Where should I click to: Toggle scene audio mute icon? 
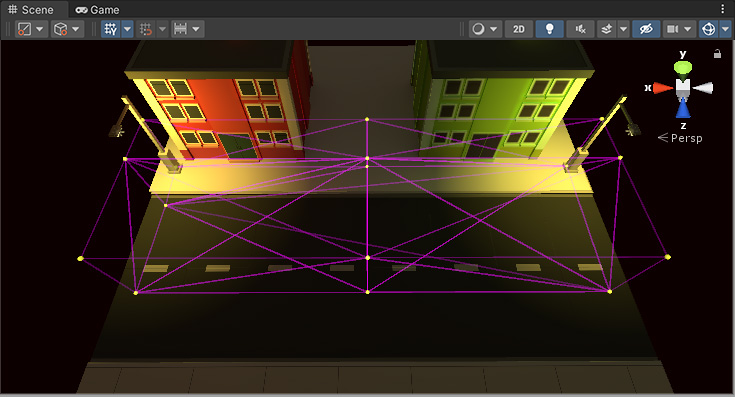click(580, 29)
